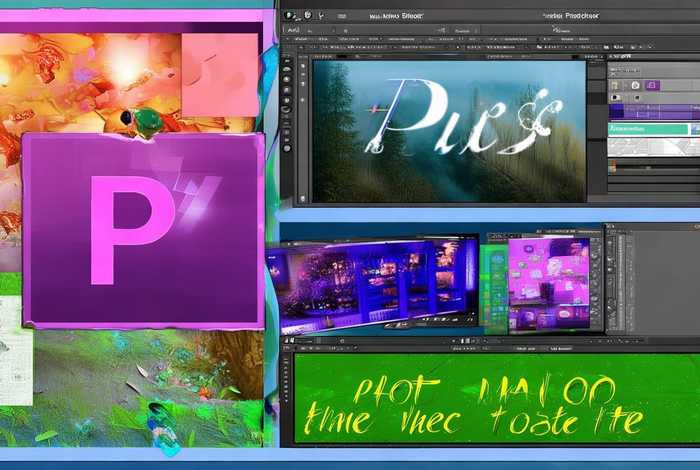Select the crescent-shaped tool in the left tool strip
700x470 pixels.
tap(287, 109)
